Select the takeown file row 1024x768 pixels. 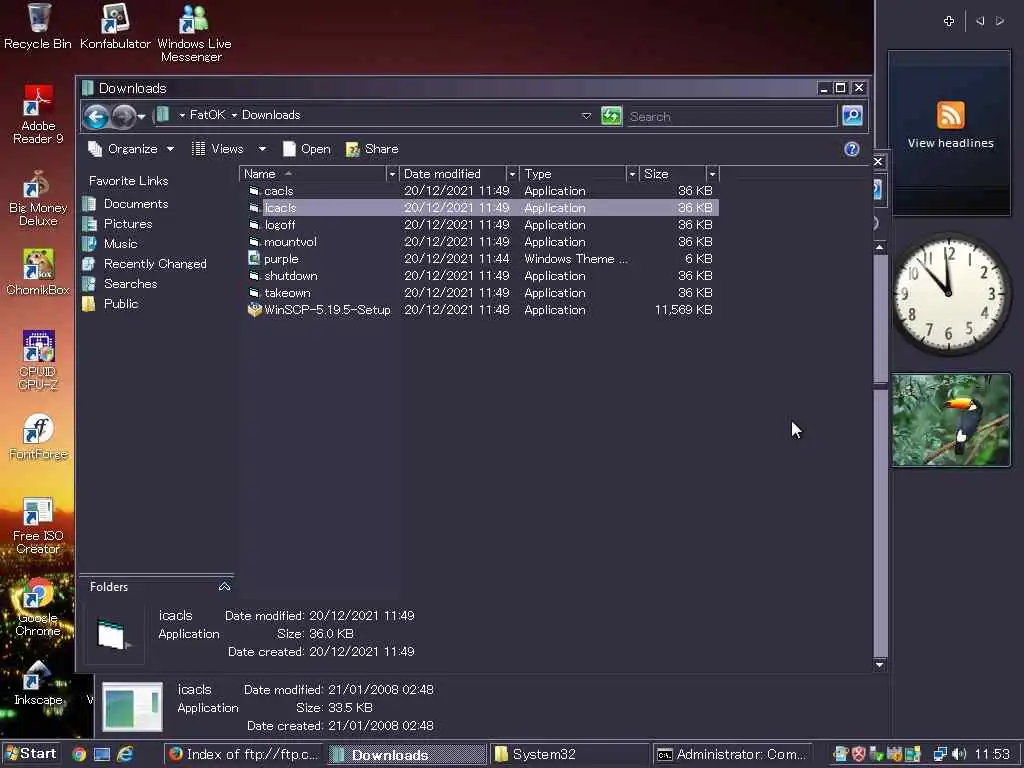coord(480,293)
